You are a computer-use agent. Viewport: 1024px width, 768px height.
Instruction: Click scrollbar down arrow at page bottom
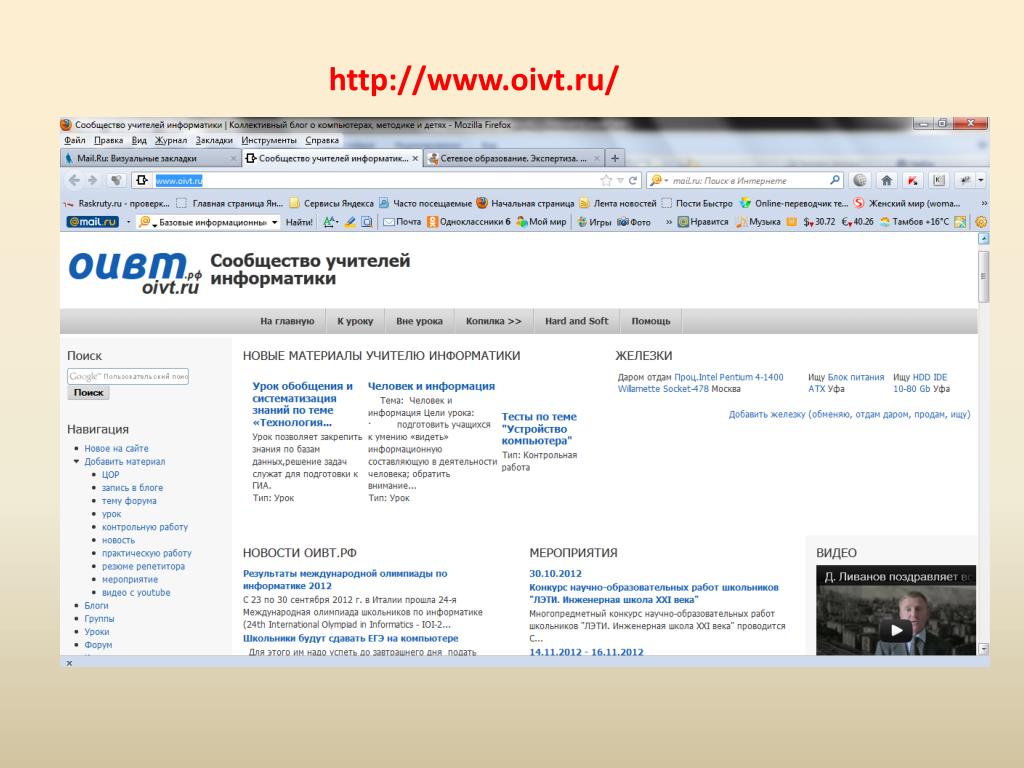984,648
